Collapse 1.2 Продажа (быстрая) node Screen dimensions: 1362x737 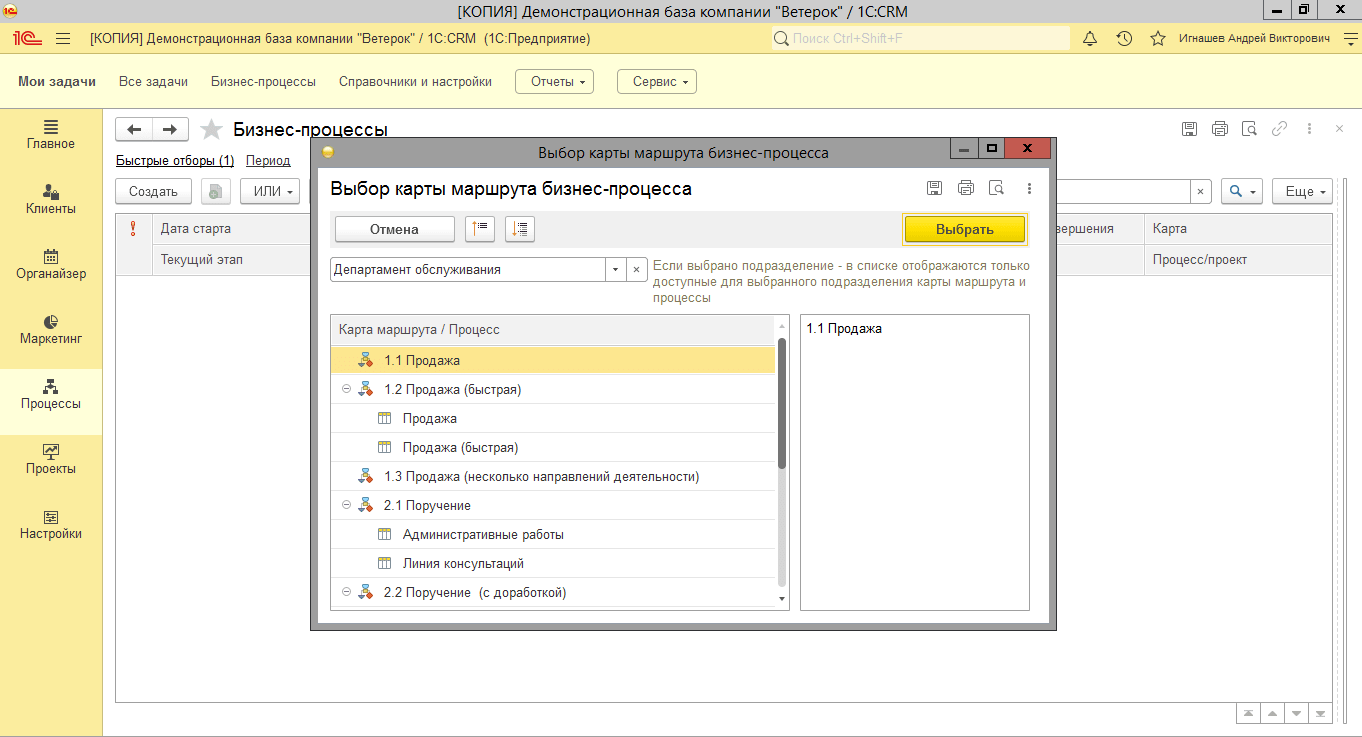(346, 388)
